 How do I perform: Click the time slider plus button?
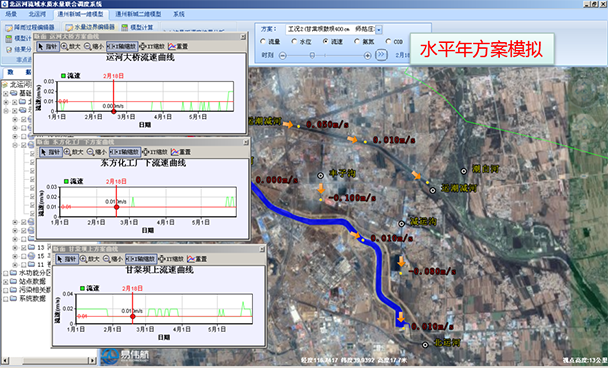coord(367,56)
